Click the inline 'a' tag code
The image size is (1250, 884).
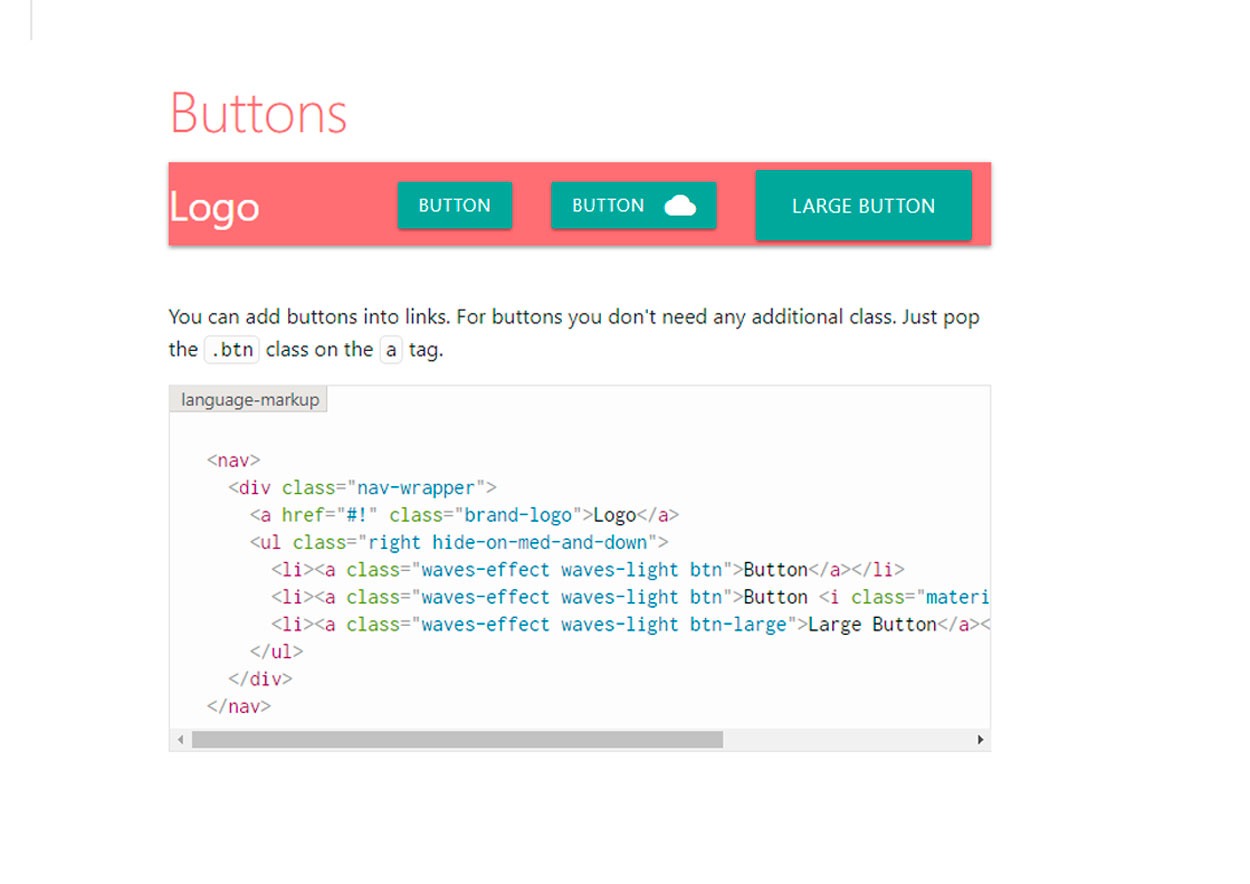pyautogui.click(x=391, y=350)
